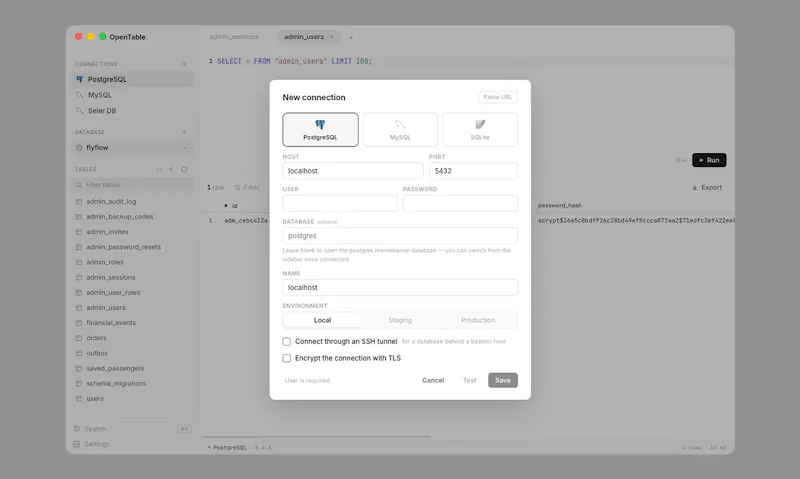Switch to the admin_sessions tab
Image resolution: width=800 pixels, height=479 pixels.
coord(234,37)
